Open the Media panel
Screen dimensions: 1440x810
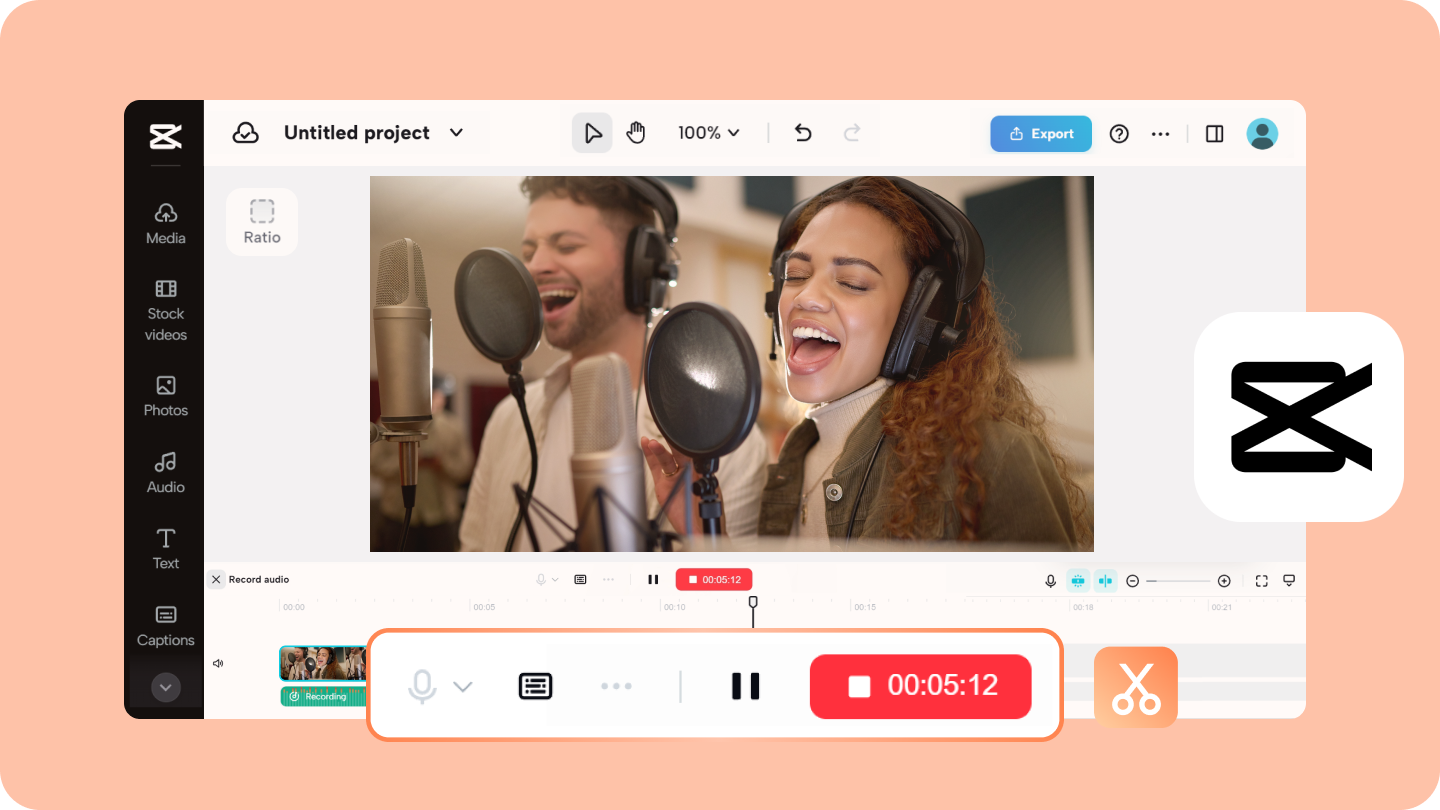[x=165, y=222]
